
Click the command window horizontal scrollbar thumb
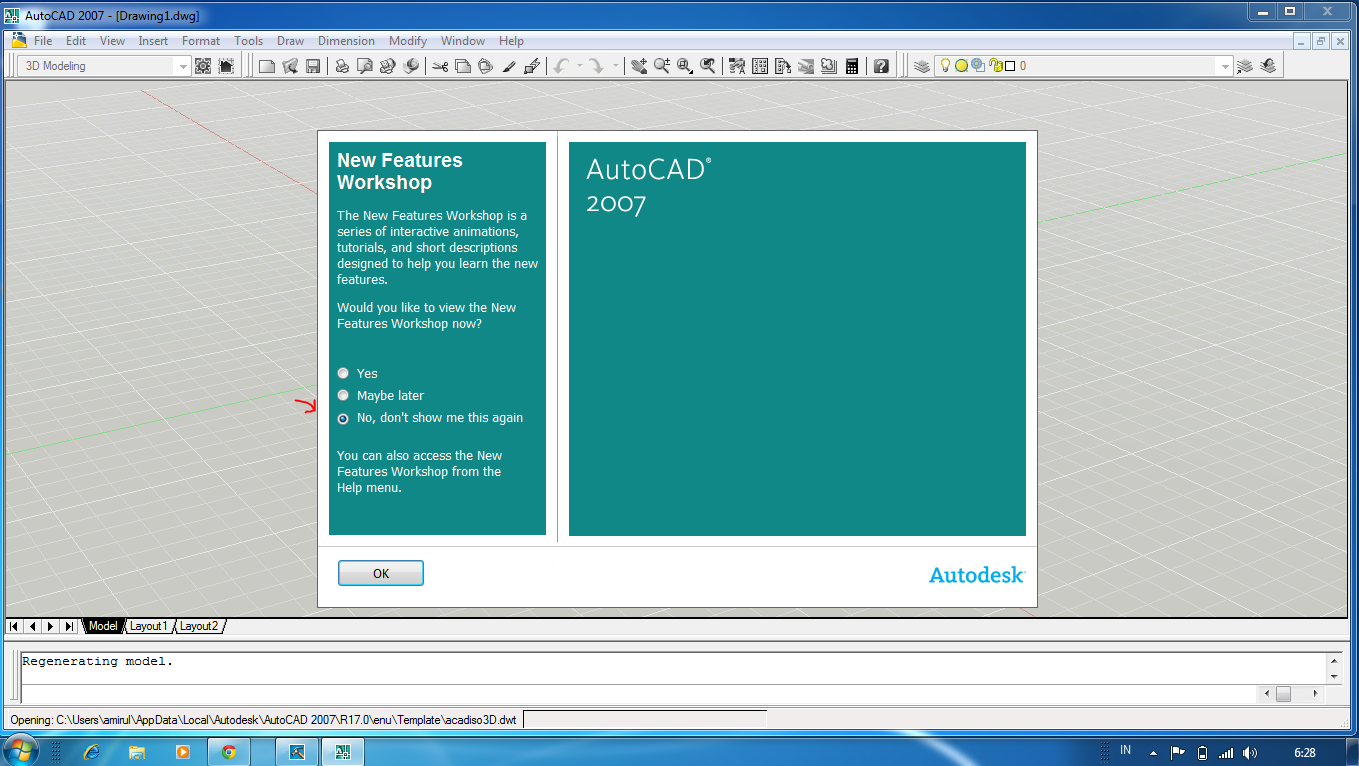pyautogui.click(x=1284, y=693)
